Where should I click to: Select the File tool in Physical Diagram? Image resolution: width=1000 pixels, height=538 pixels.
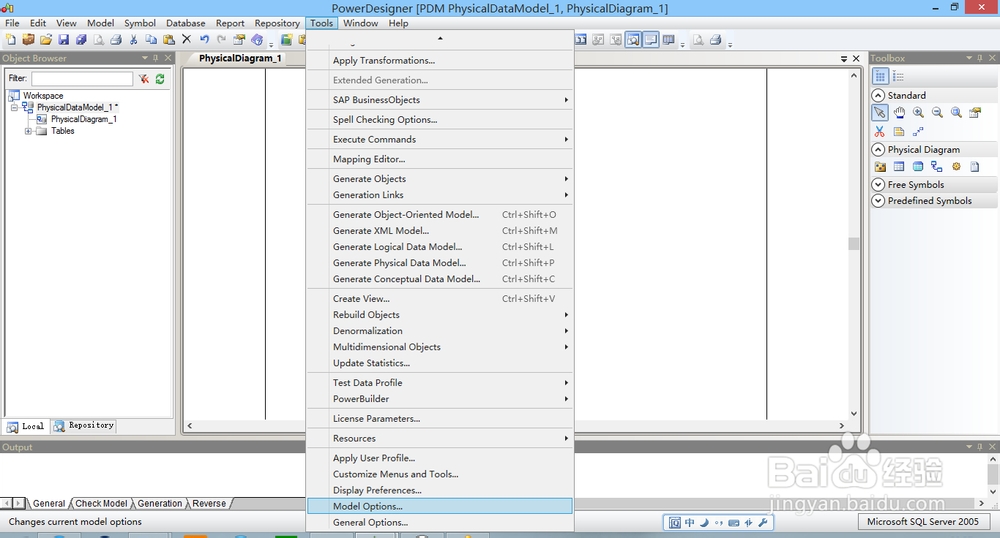(974, 166)
